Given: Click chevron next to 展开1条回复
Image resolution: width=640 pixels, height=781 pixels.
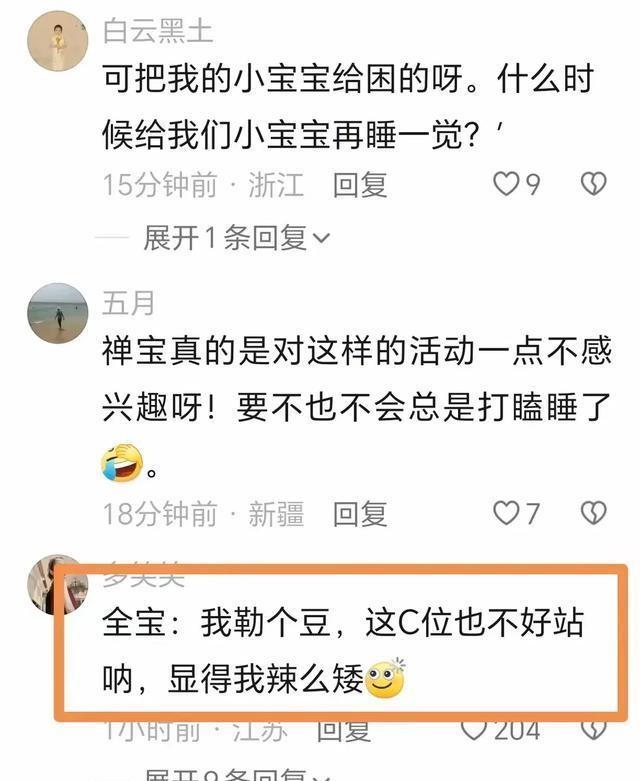Looking at the screenshot, I should click(321, 239).
